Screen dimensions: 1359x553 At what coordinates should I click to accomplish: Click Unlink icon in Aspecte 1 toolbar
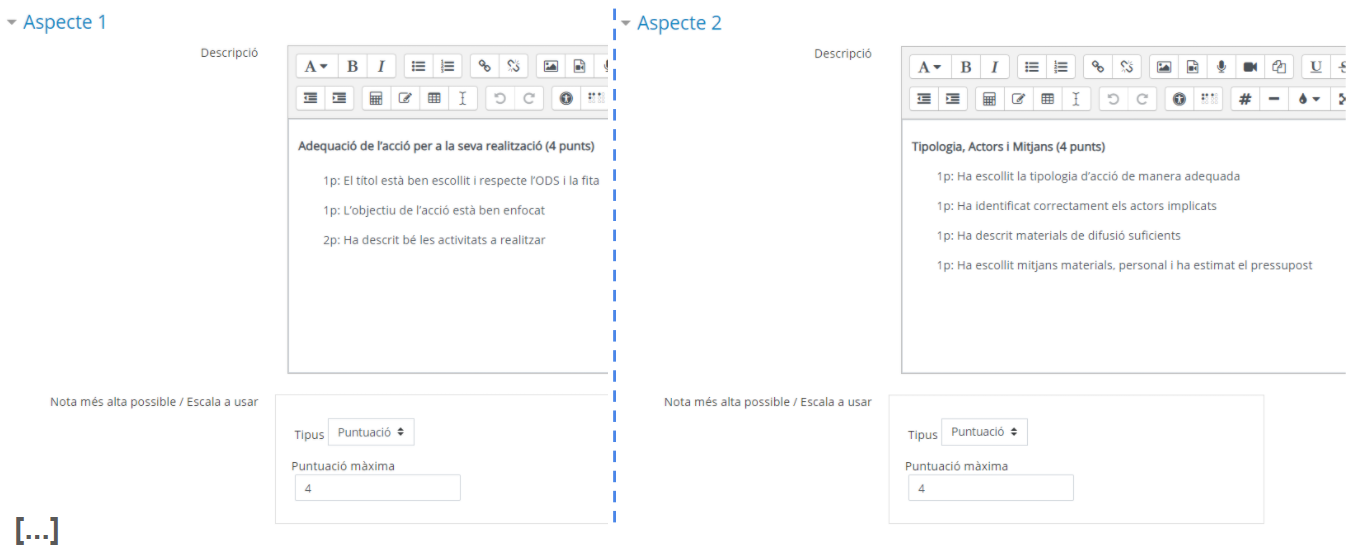coord(514,67)
